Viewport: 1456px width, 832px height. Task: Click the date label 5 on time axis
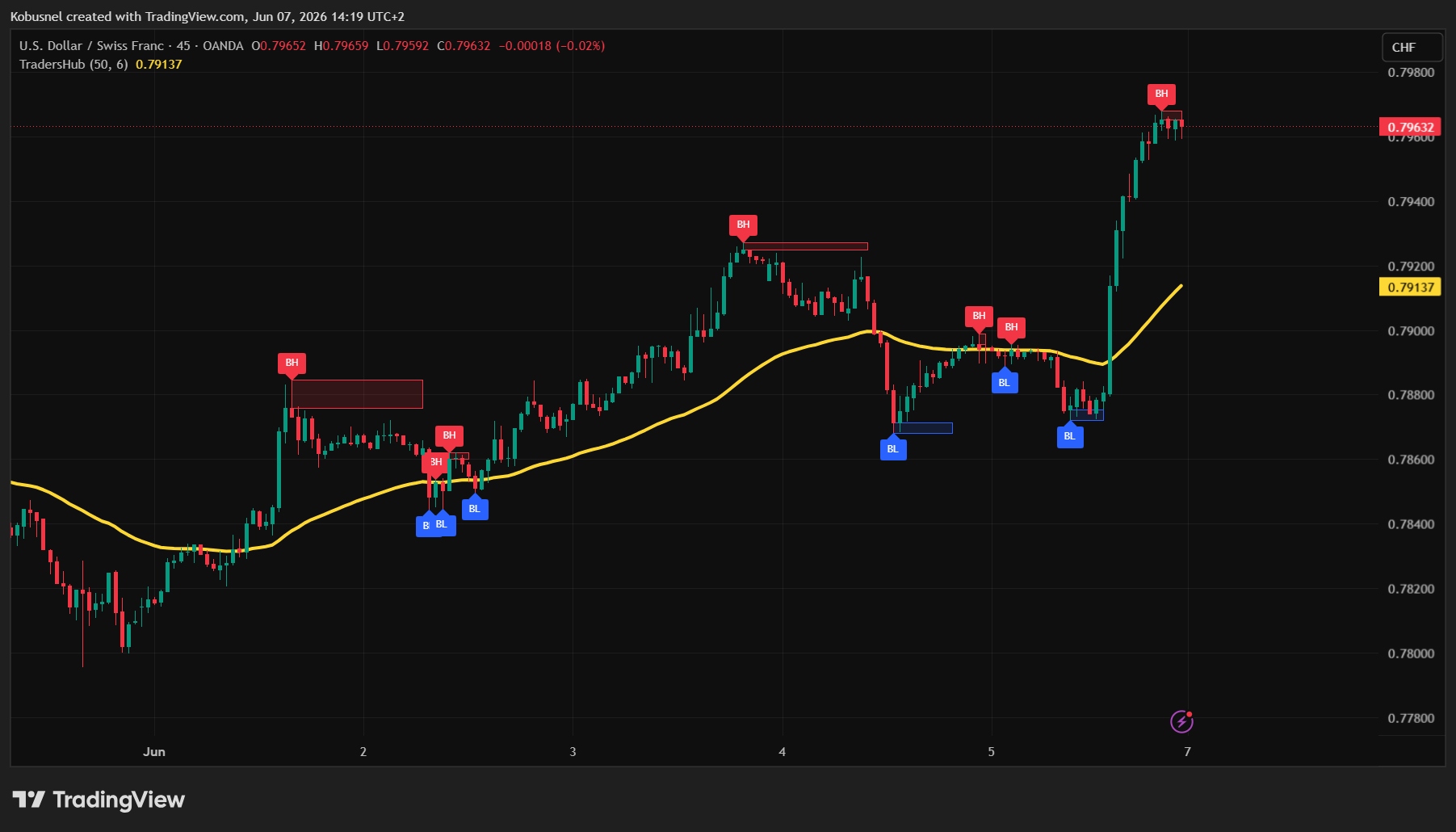pos(992,752)
